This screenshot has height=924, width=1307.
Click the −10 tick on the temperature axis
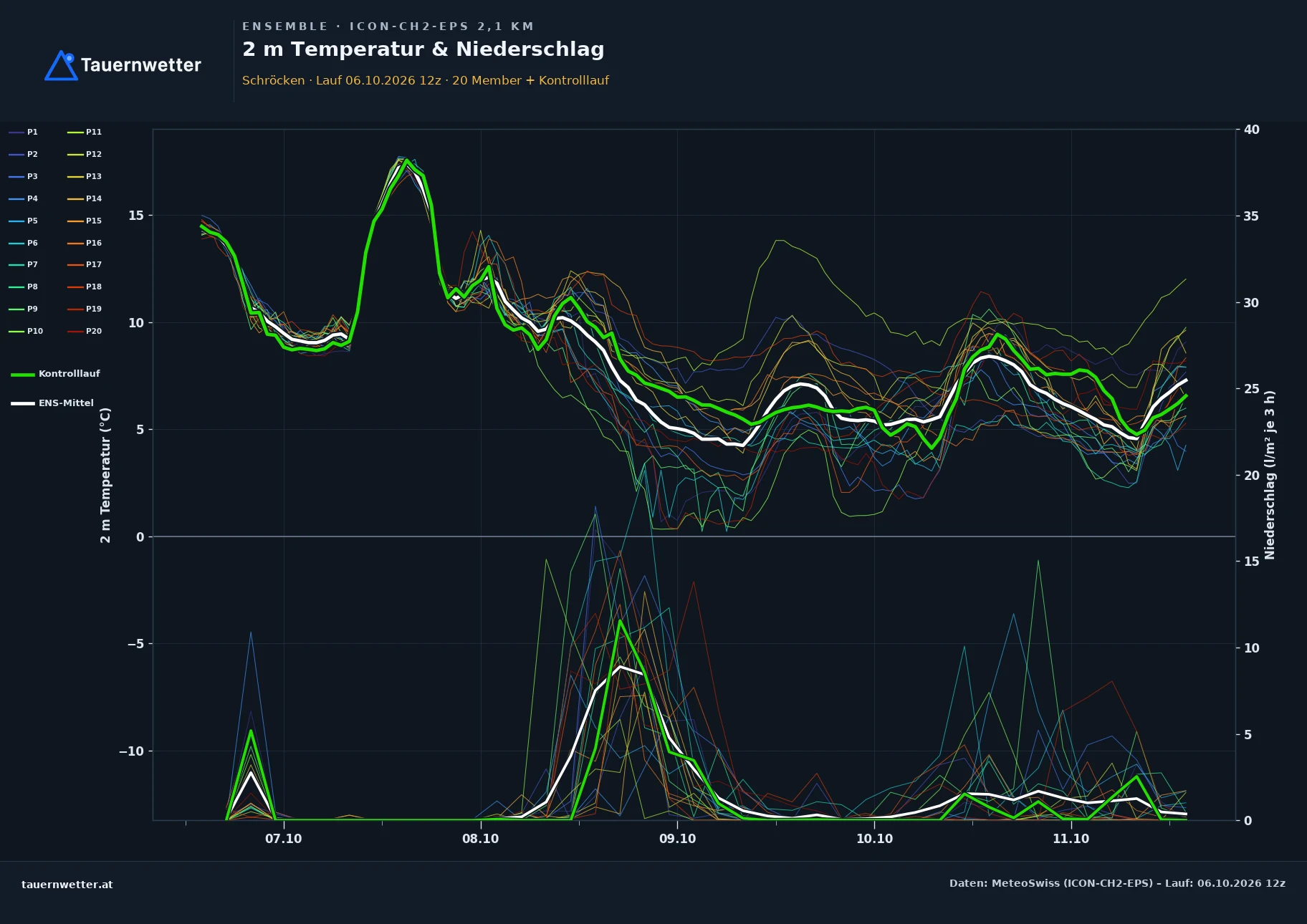coord(131,751)
